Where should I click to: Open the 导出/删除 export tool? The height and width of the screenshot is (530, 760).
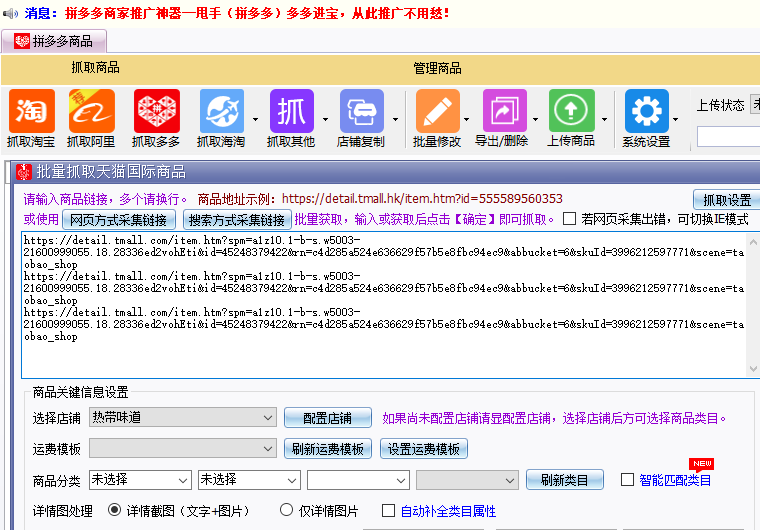click(502, 118)
